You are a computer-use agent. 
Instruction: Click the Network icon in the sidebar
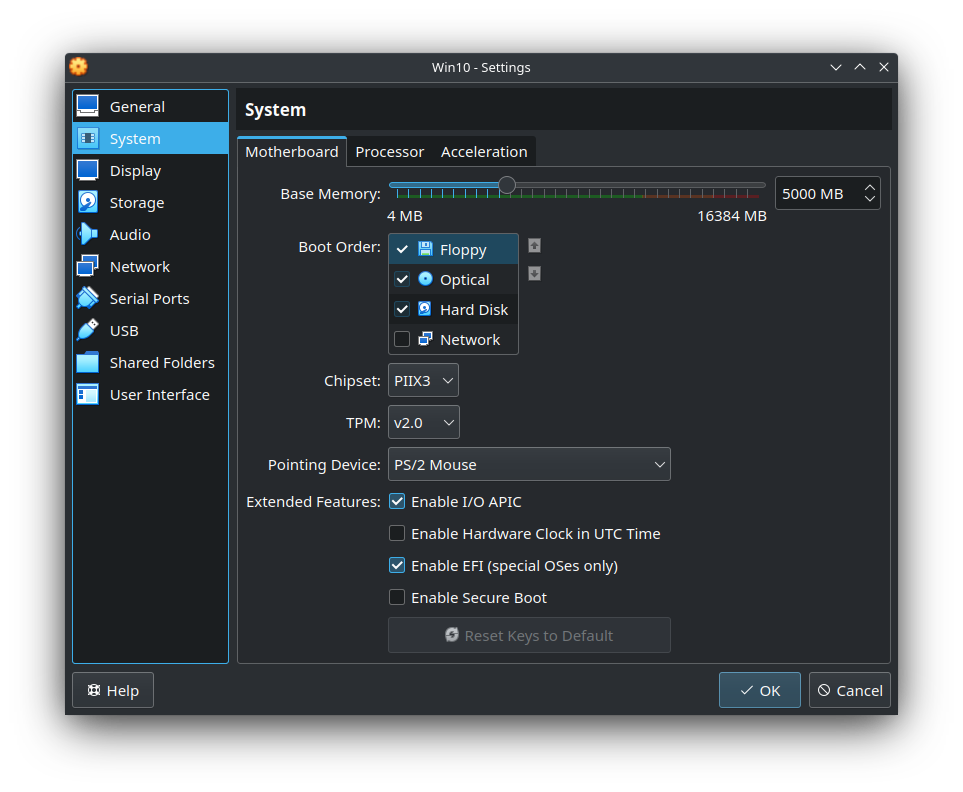[87, 266]
